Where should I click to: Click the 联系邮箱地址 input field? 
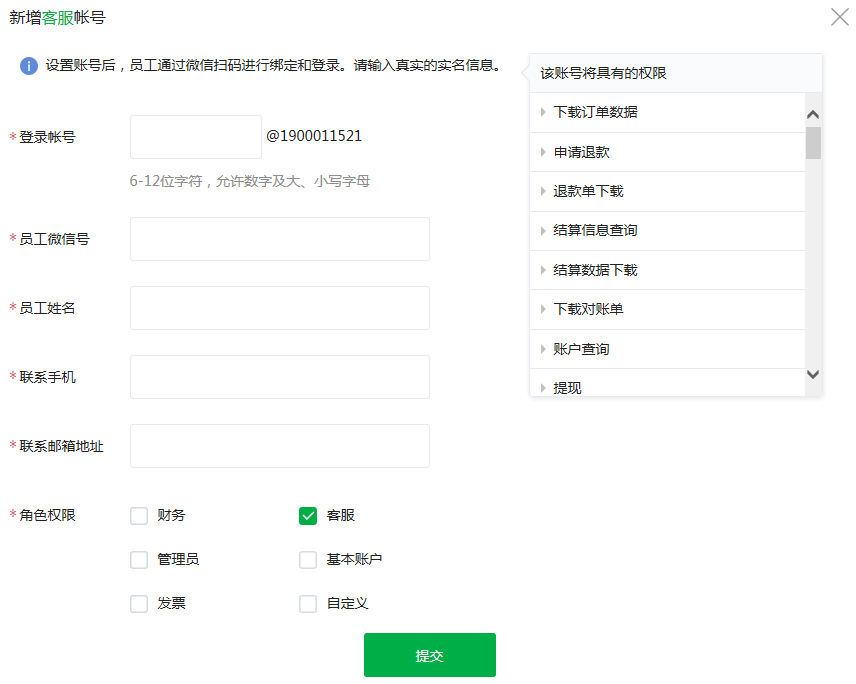(280, 446)
